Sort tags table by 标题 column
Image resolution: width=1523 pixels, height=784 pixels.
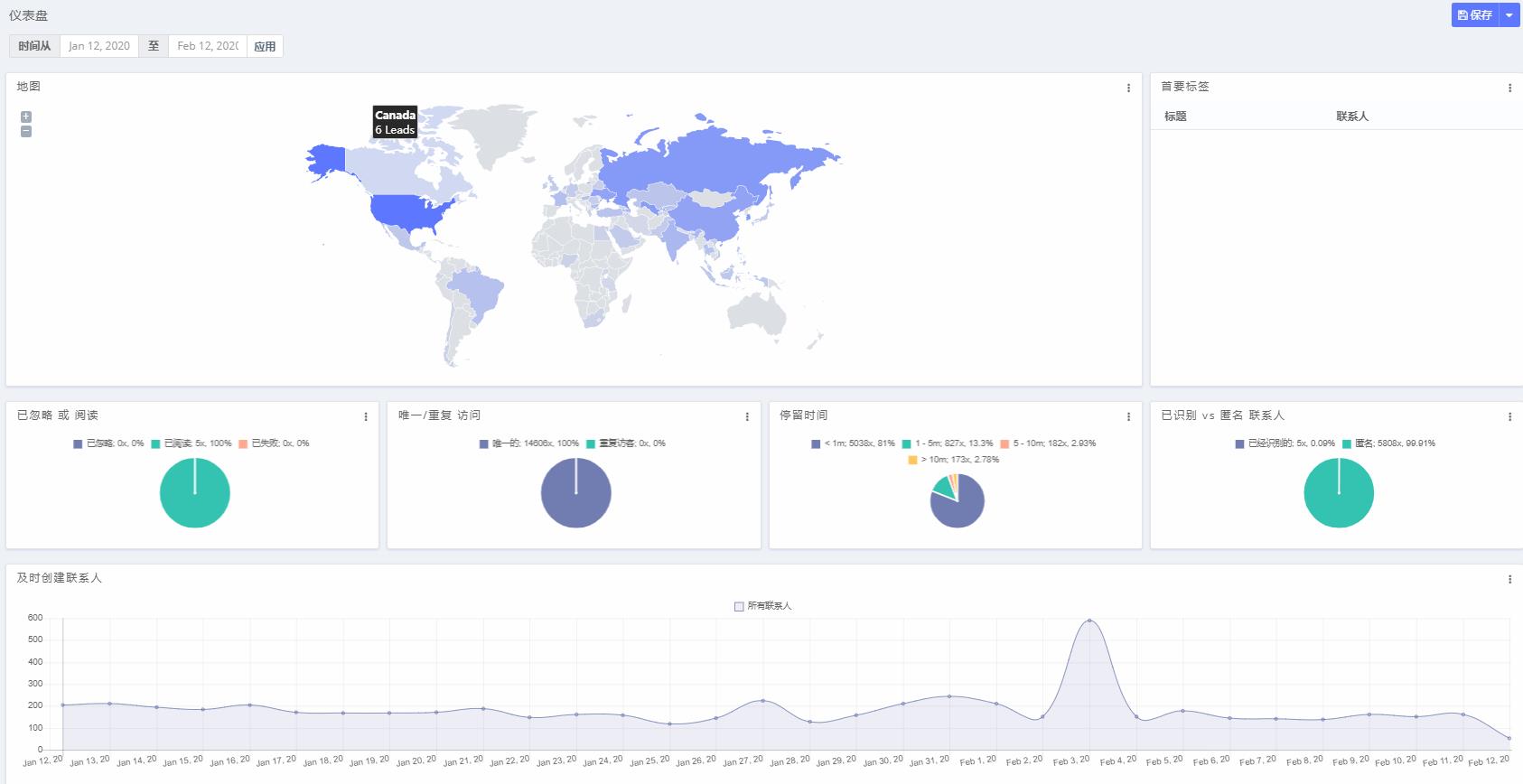1175,117
